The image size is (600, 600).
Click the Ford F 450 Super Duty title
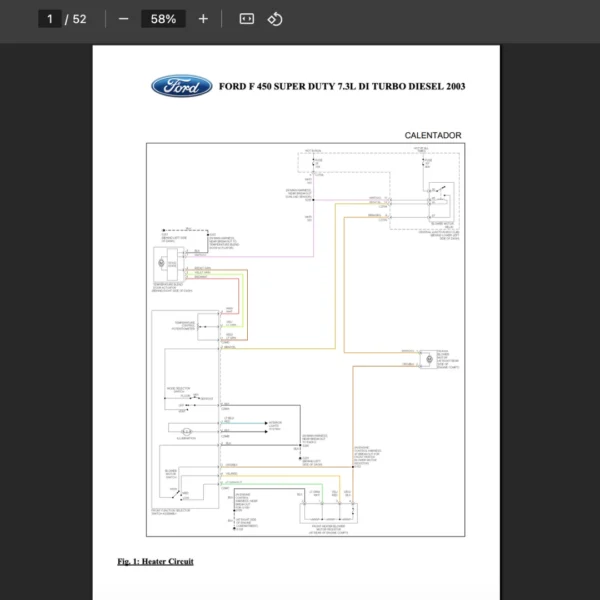pos(342,86)
